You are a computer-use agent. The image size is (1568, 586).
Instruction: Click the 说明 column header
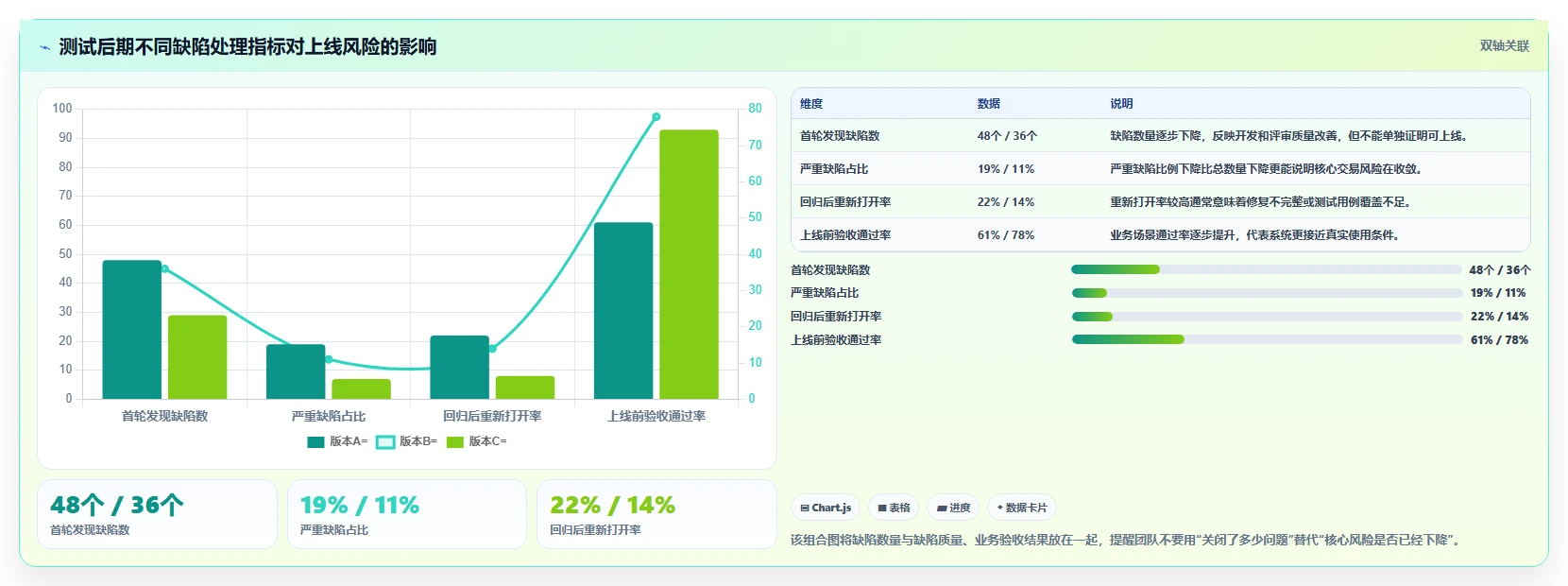click(1121, 104)
